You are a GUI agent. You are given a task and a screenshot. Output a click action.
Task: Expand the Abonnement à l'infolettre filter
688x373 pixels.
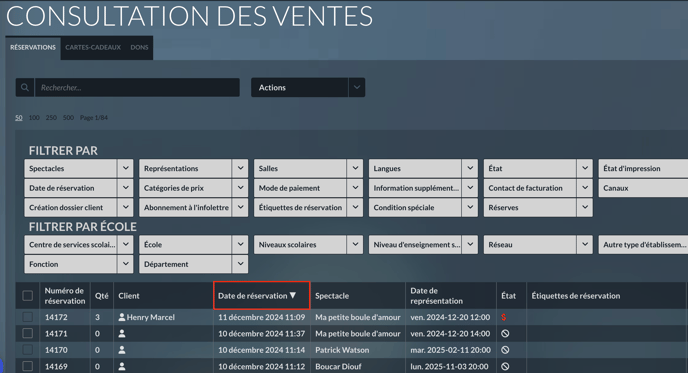[x=194, y=208]
